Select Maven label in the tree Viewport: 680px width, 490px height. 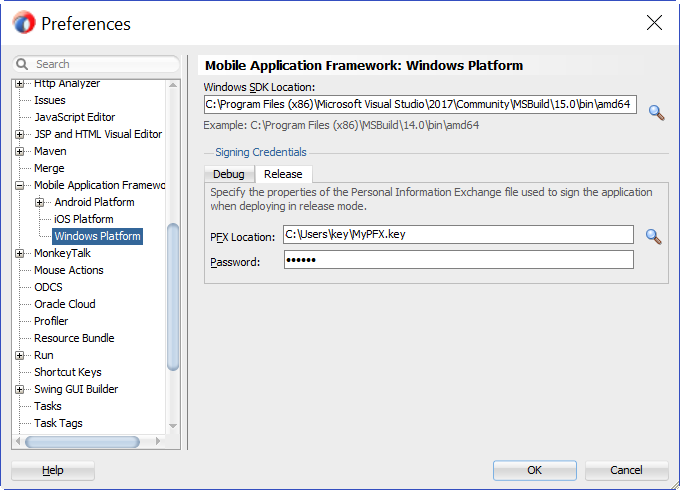50,151
